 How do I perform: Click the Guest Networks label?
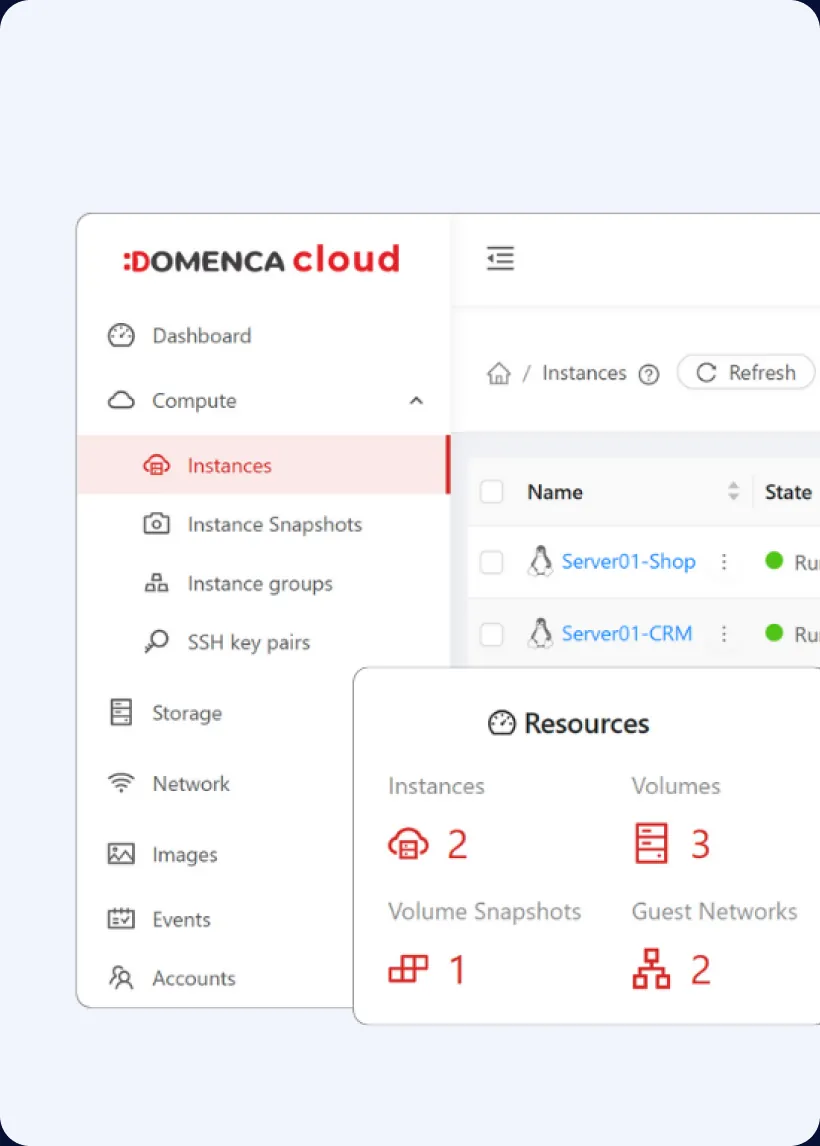[x=714, y=911]
